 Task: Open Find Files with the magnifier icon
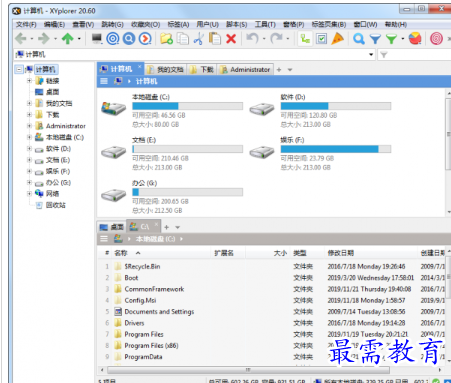click(359, 39)
